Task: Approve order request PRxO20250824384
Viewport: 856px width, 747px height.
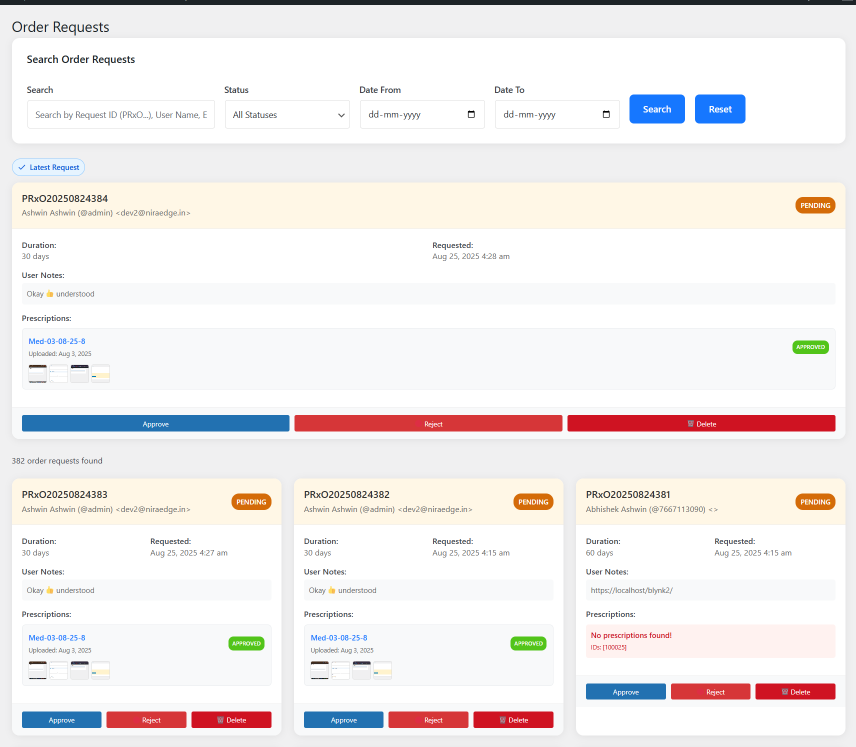Action: coord(155,424)
